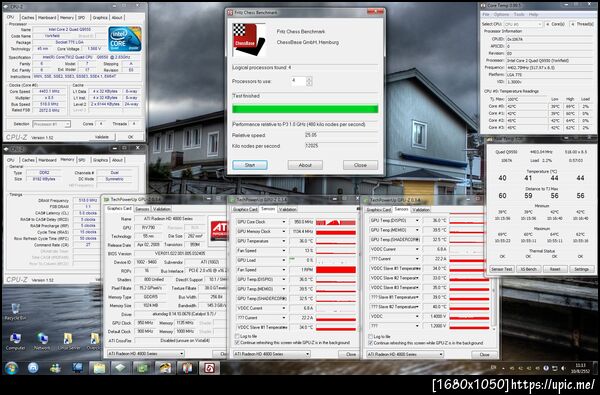Screen dimensions: 600x395
Task: Click the green CPU-Z chip taskbar icon
Action: pos(143,368)
